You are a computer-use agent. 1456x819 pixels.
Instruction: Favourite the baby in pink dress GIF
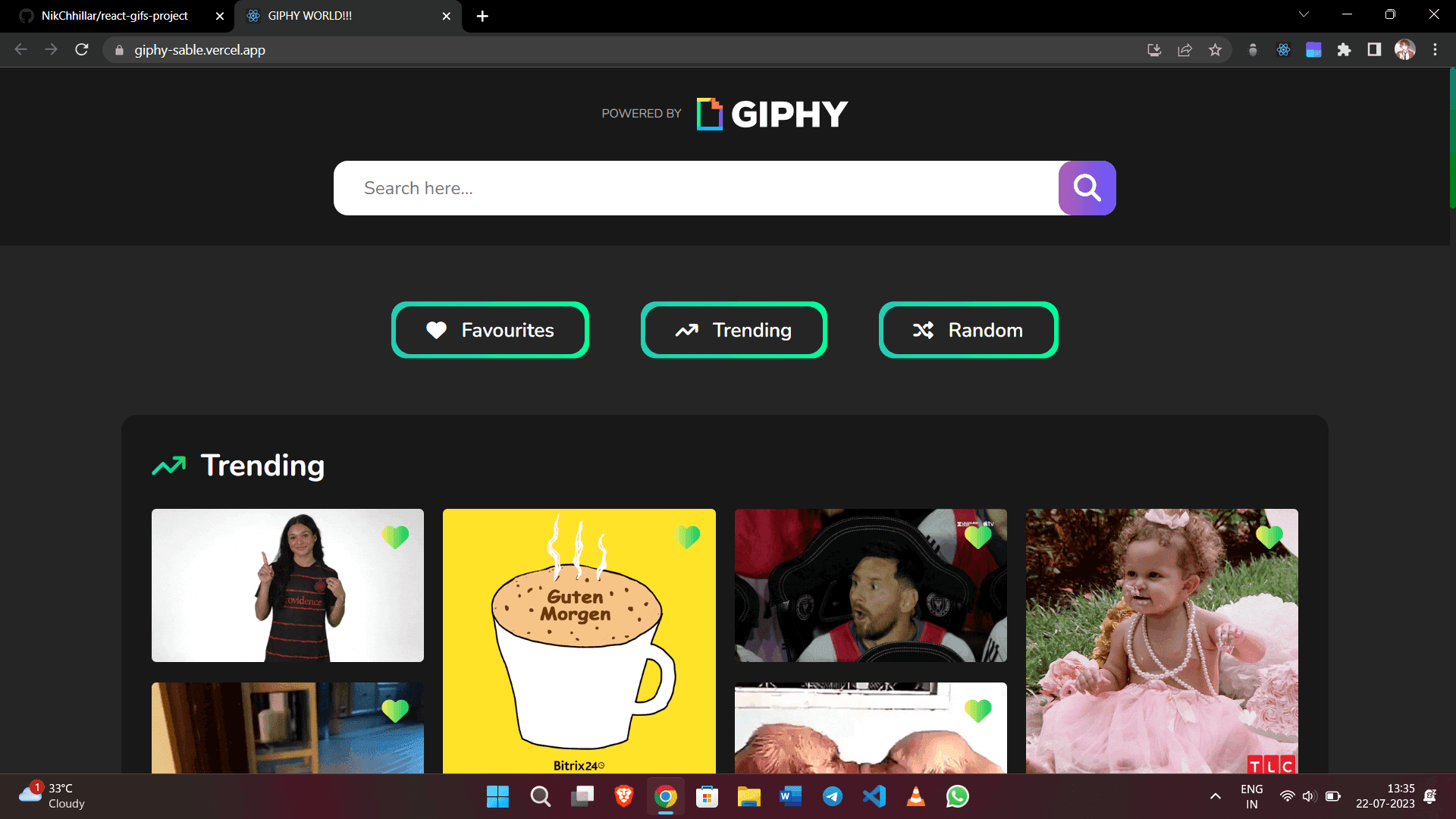coord(1269,537)
